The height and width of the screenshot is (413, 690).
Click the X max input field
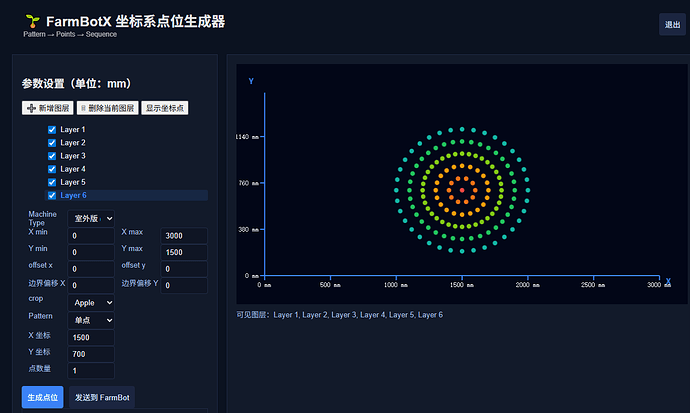pos(184,236)
